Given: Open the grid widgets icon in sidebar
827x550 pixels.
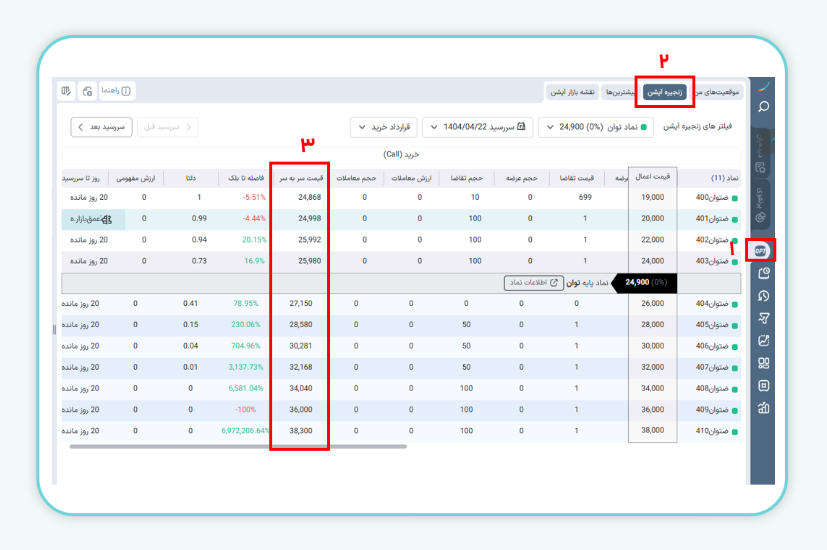Looking at the screenshot, I should (763, 363).
